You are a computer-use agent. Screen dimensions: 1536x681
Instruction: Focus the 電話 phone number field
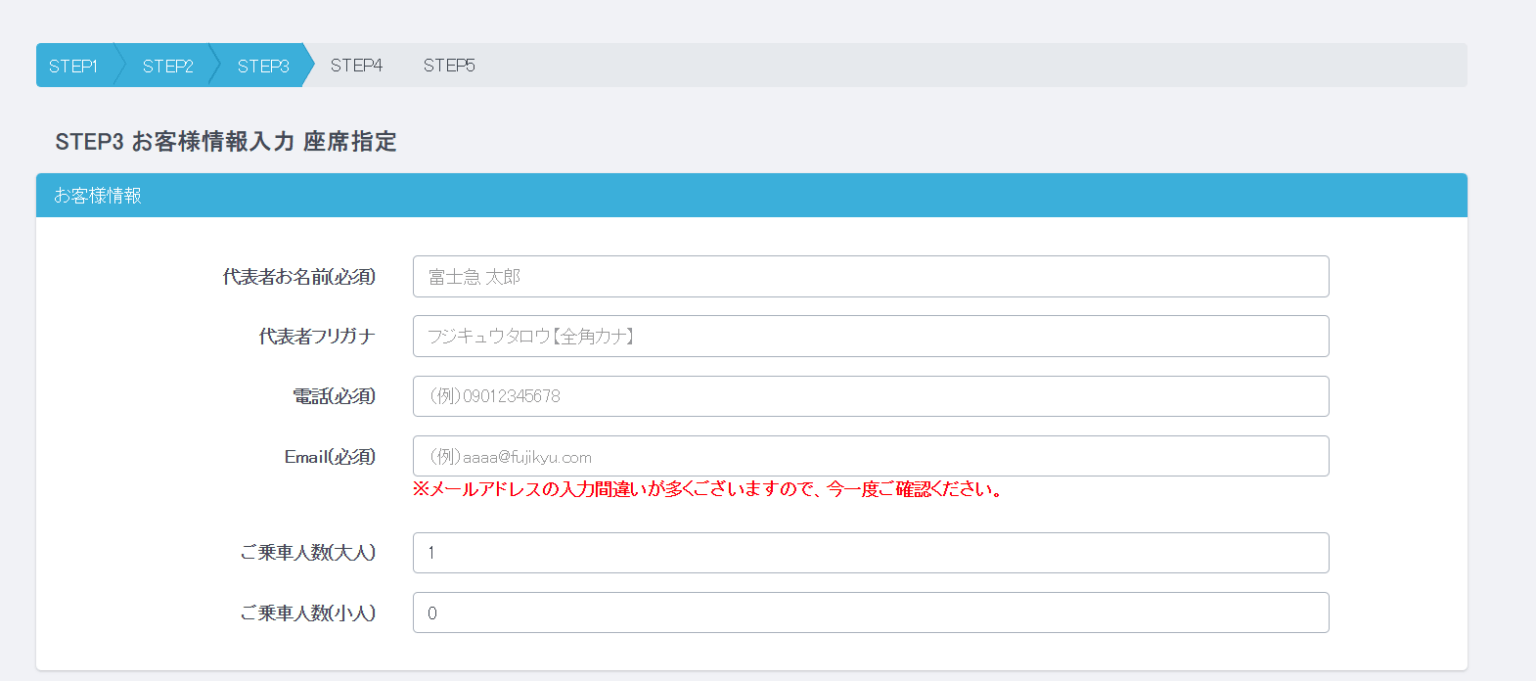(x=870, y=397)
